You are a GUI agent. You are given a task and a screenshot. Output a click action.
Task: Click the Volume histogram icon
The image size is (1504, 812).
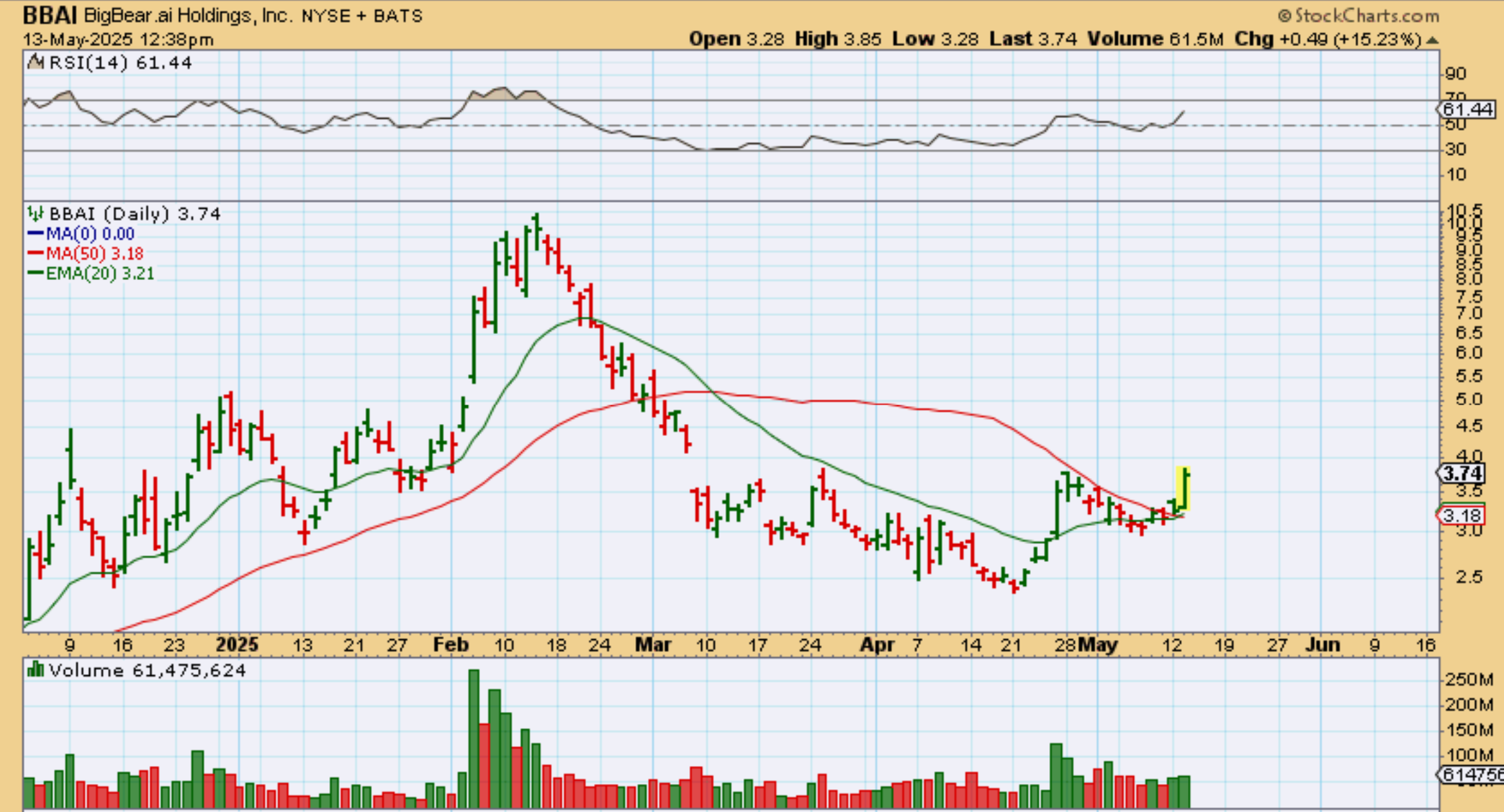click(35, 669)
